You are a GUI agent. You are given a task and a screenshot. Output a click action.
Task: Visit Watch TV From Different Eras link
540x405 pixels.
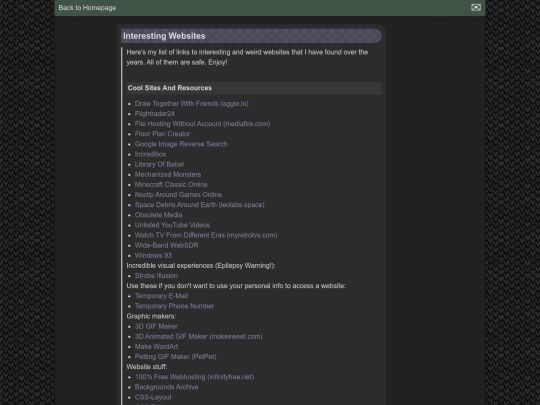[206, 235]
